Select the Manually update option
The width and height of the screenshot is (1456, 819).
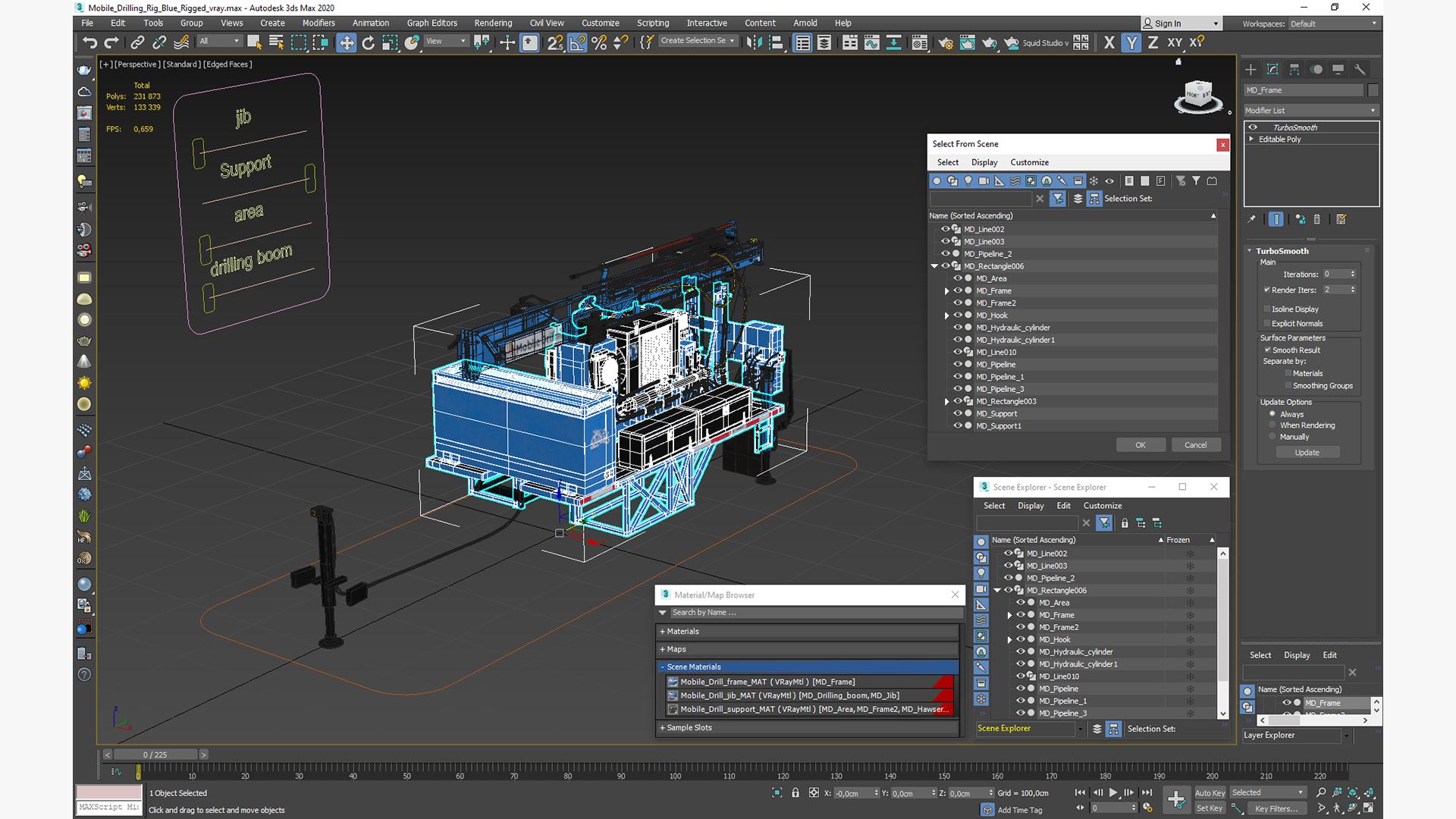point(1272,436)
